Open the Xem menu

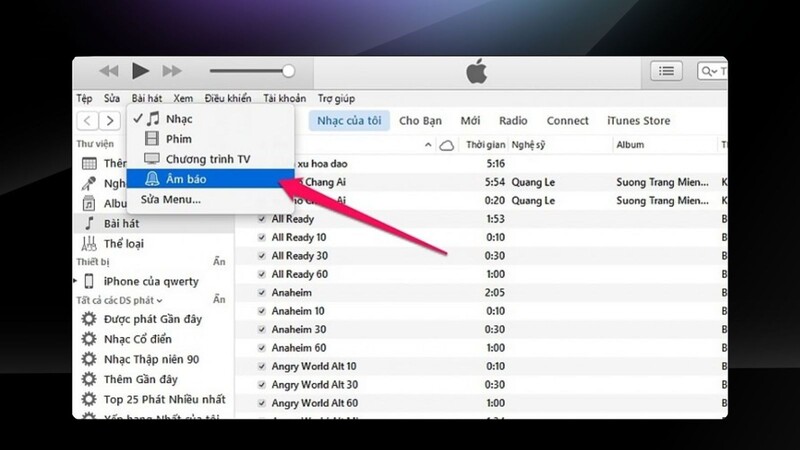pos(183,98)
